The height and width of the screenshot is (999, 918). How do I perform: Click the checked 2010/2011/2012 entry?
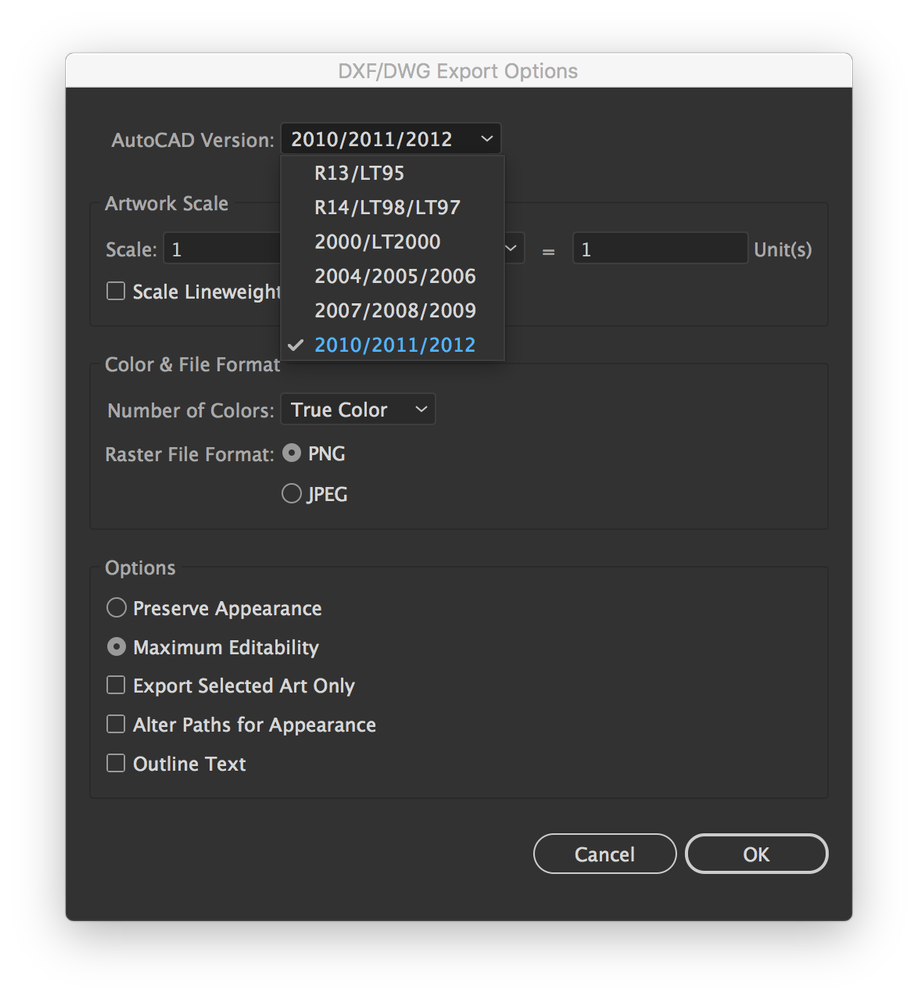click(394, 344)
